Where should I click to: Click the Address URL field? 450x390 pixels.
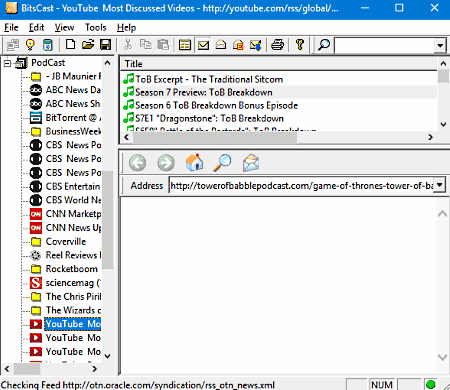302,185
